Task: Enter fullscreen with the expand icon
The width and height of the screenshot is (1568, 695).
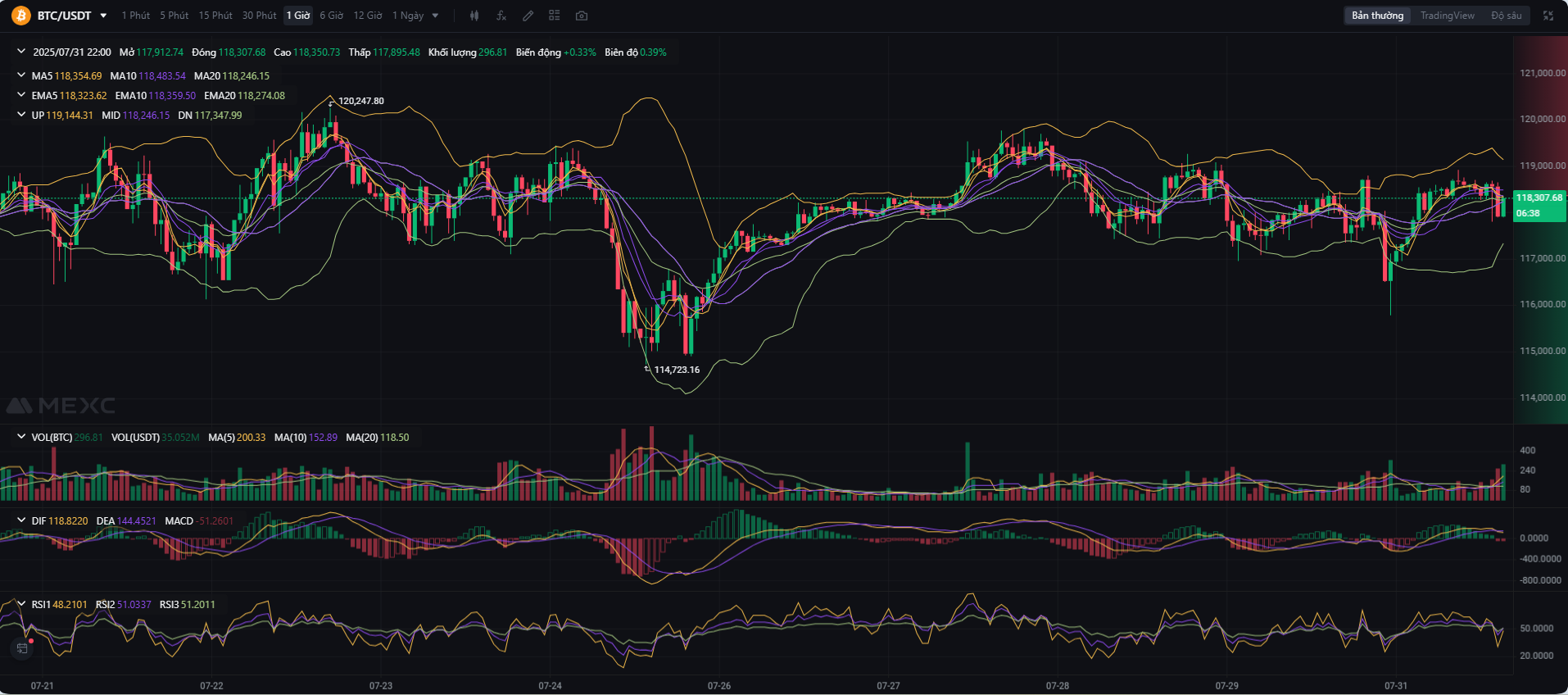Action: [1548, 16]
